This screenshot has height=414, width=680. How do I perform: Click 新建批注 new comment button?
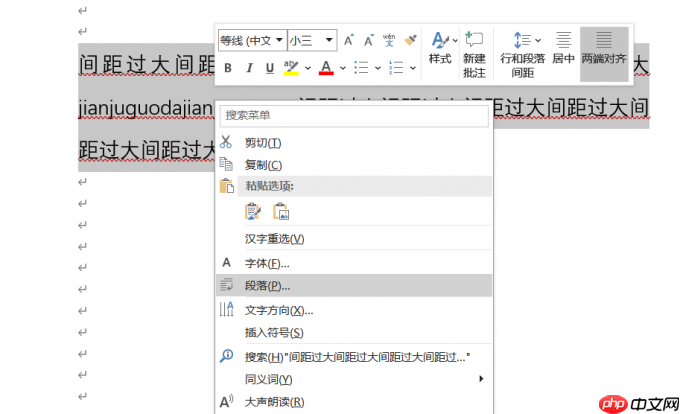tap(474, 55)
